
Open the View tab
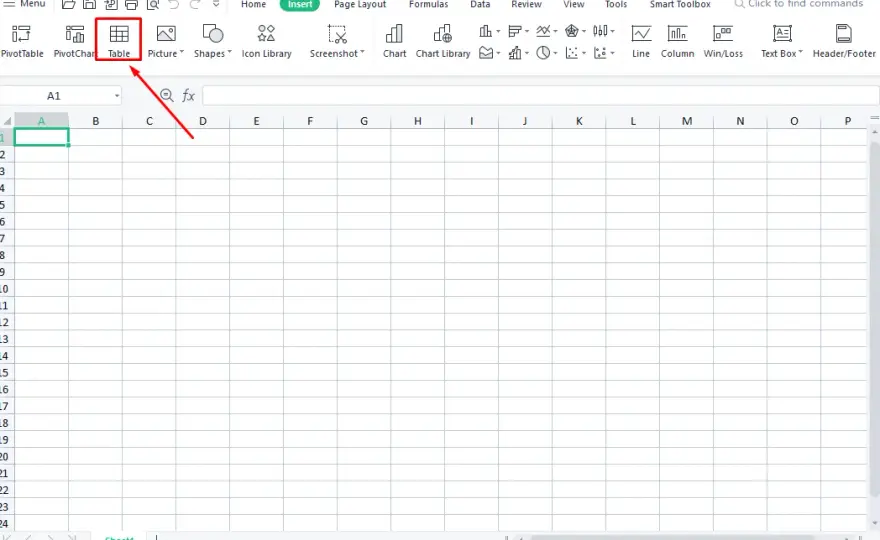(x=574, y=4)
